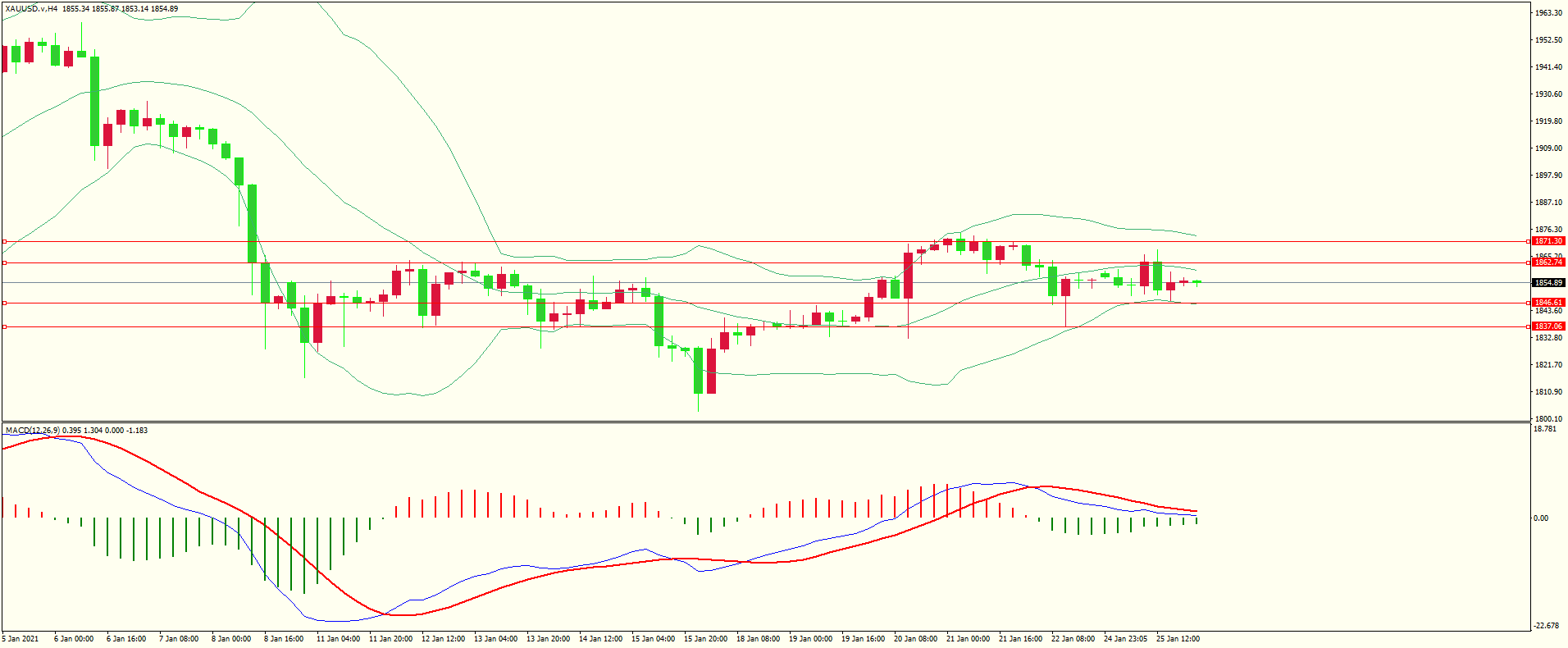Viewport: 1568px width, 648px height.
Task: Select the dark horizontal line at 1846.61
Action: pyautogui.click(x=766, y=303)
